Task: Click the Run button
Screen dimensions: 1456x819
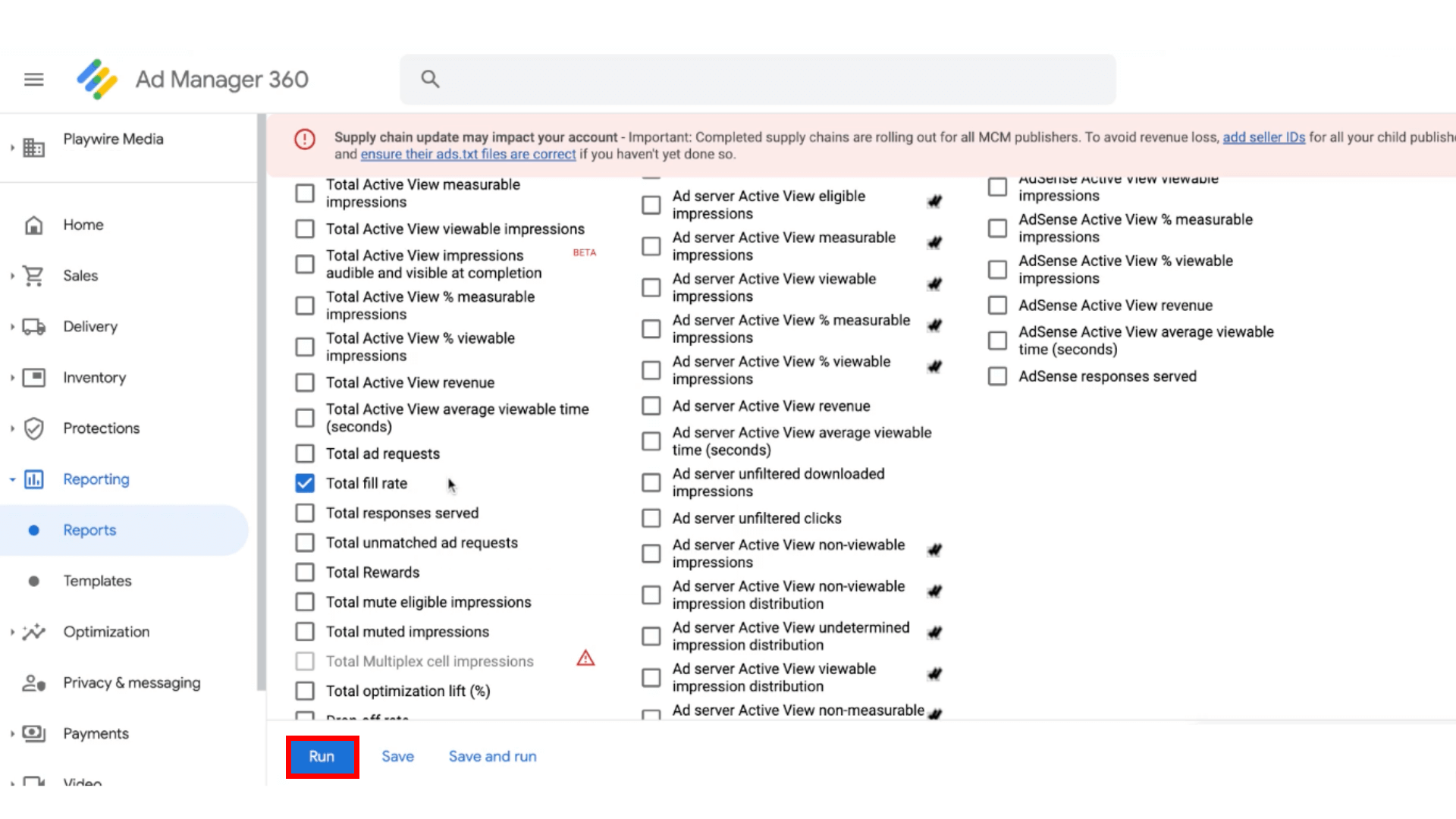Action: click(322, 757)
